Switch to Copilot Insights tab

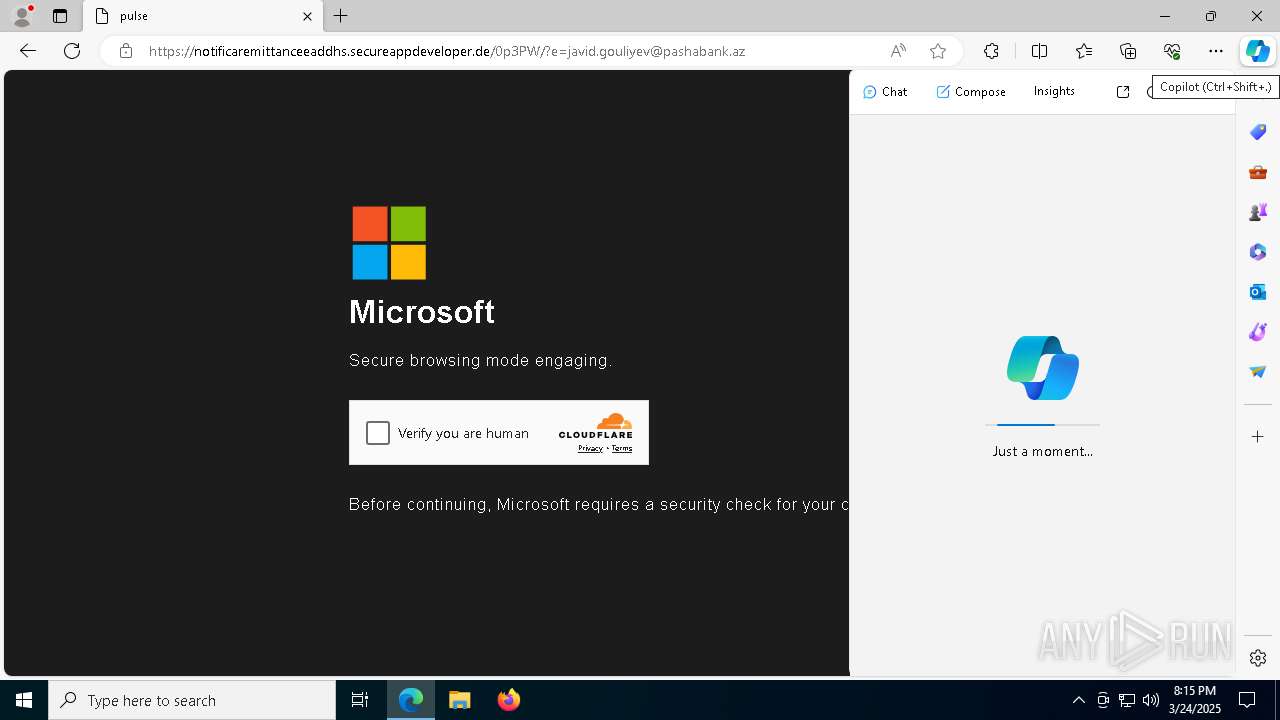point(1054,91)
